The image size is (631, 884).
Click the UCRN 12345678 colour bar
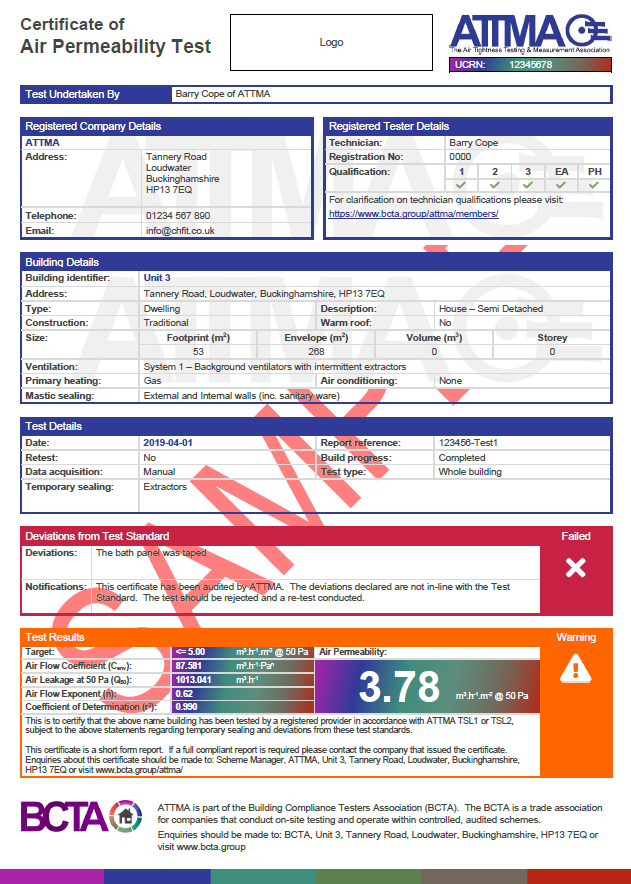530,65
